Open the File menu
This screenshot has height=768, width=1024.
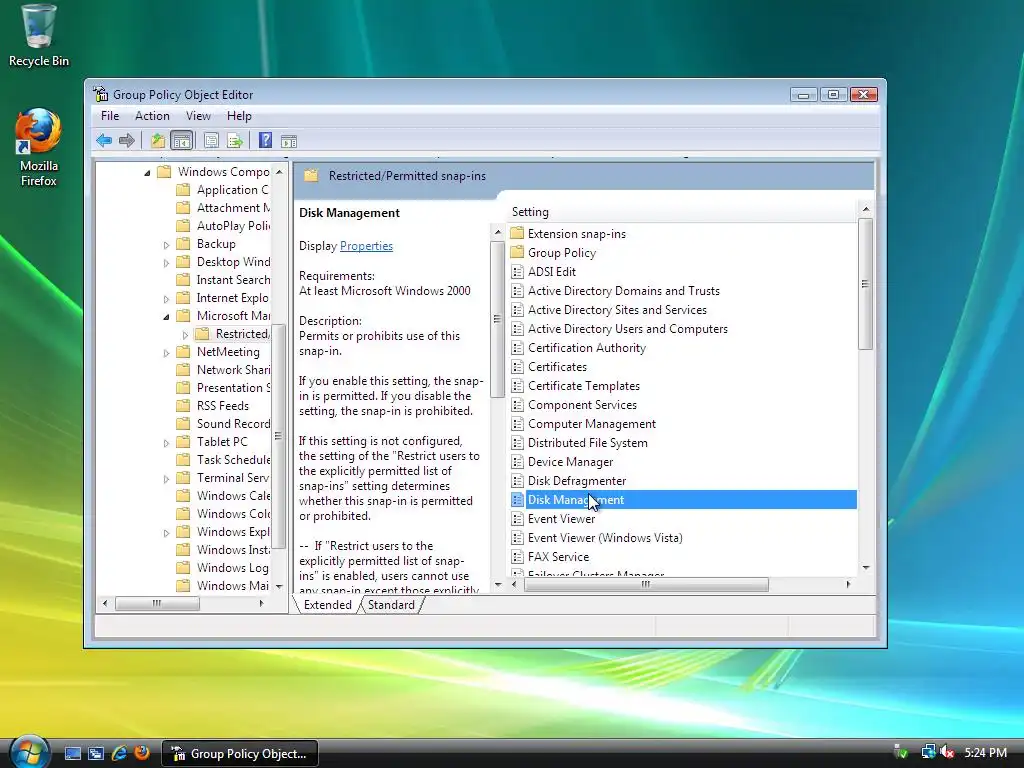click(x=110, y=116)
